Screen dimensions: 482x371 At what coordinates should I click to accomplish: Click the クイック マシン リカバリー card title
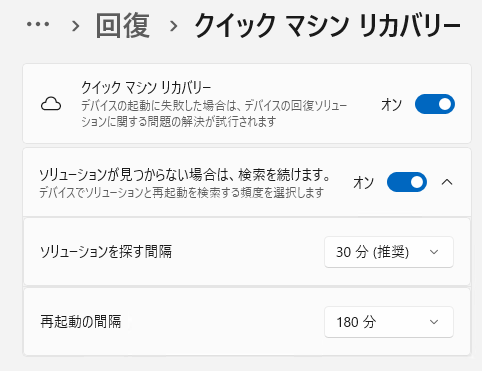point(146,88)
